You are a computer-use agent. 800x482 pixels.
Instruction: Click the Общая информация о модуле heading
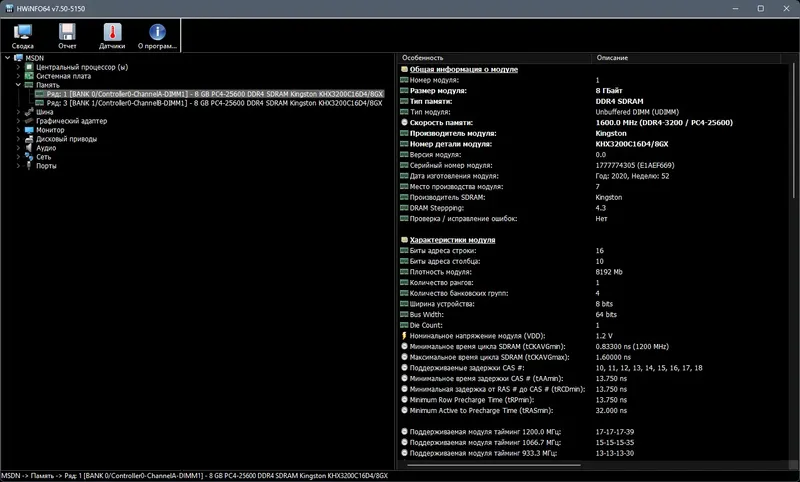[463, 69]
